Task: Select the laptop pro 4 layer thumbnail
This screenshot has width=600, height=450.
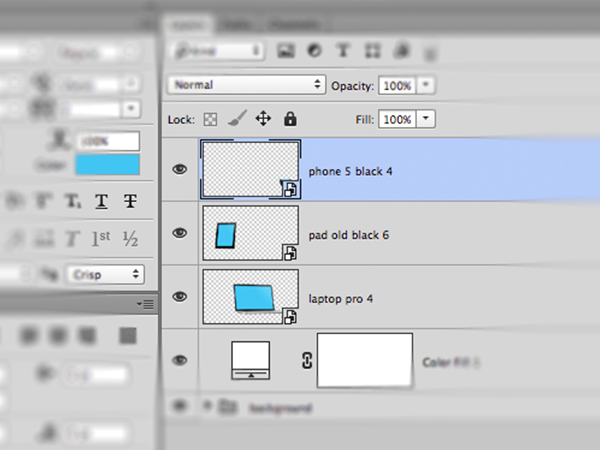Action: [250, 297]
